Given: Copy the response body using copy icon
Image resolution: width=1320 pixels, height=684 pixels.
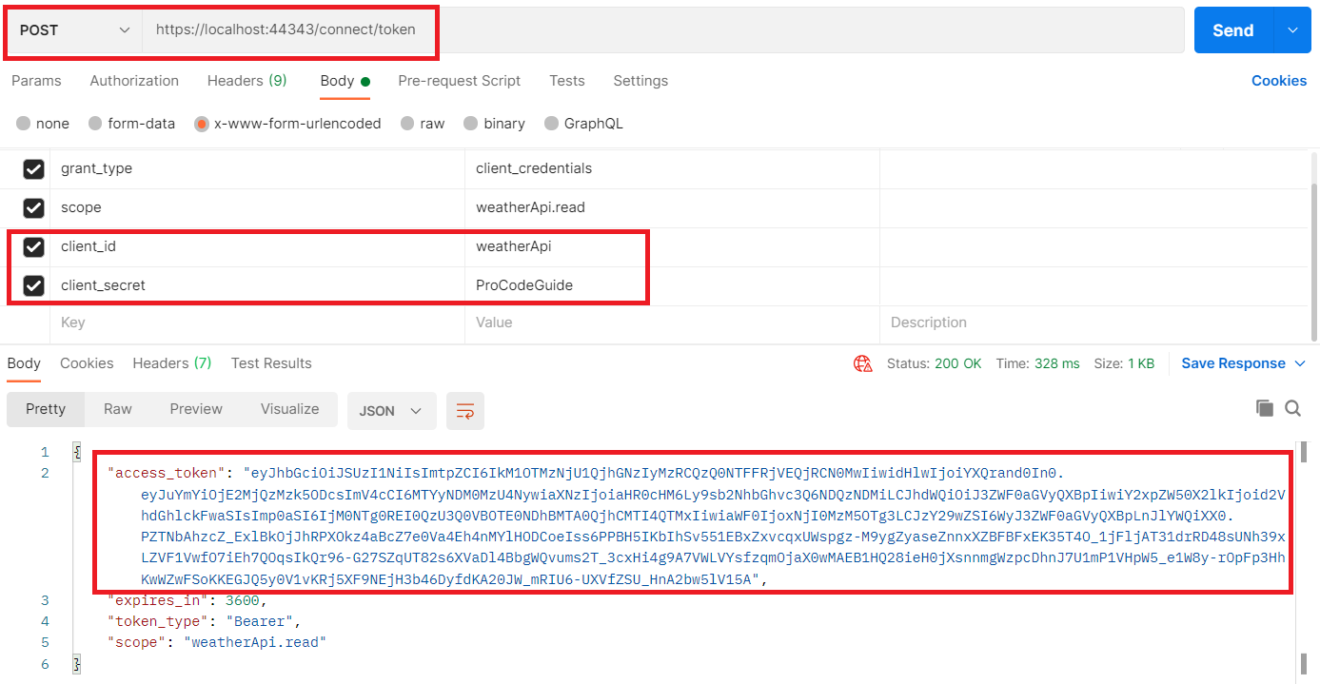Looking at the screenshot, I should click(1265, 408).
